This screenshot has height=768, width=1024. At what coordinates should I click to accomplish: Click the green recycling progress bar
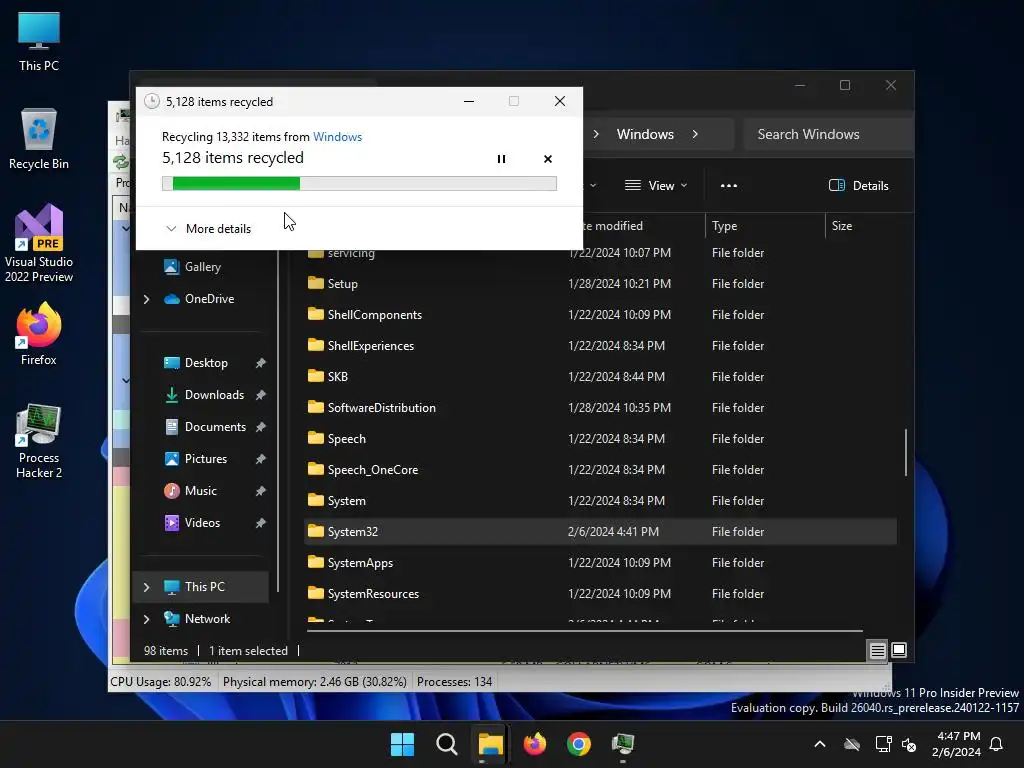359,184
